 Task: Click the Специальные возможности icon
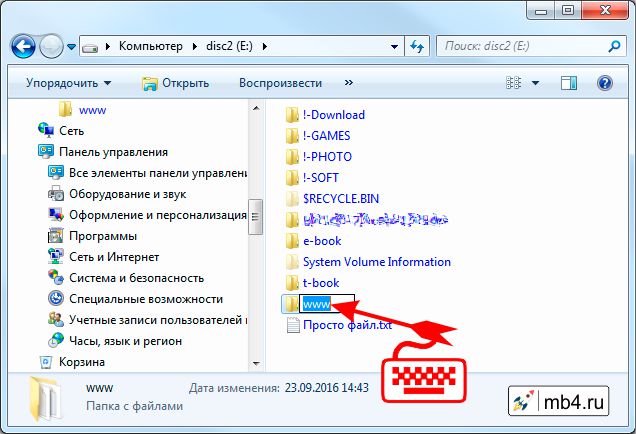point(56,299)
